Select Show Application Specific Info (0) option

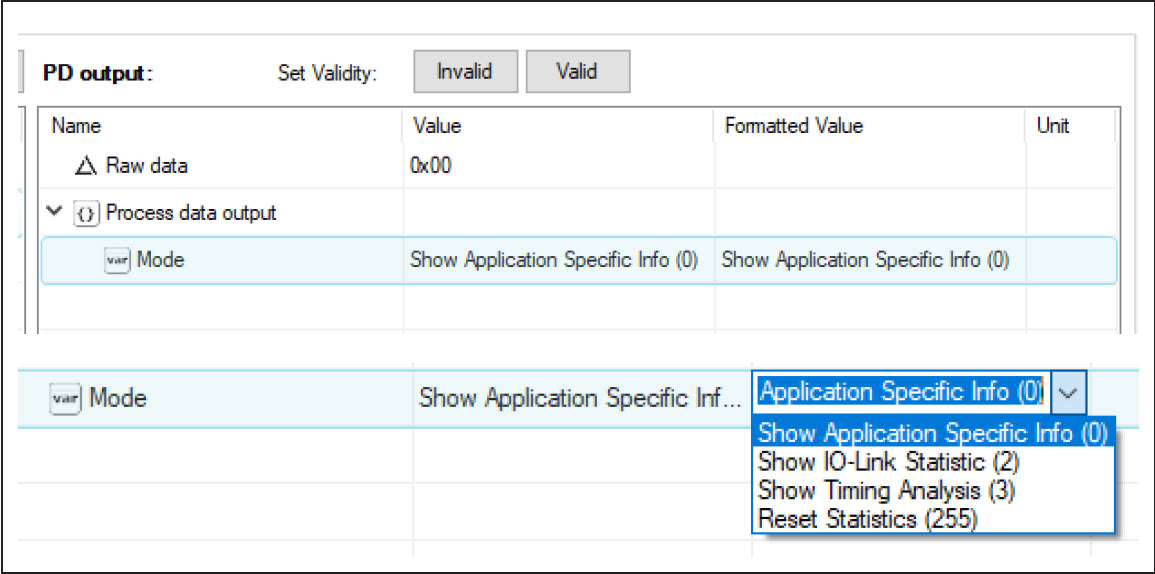click(933, 433)
